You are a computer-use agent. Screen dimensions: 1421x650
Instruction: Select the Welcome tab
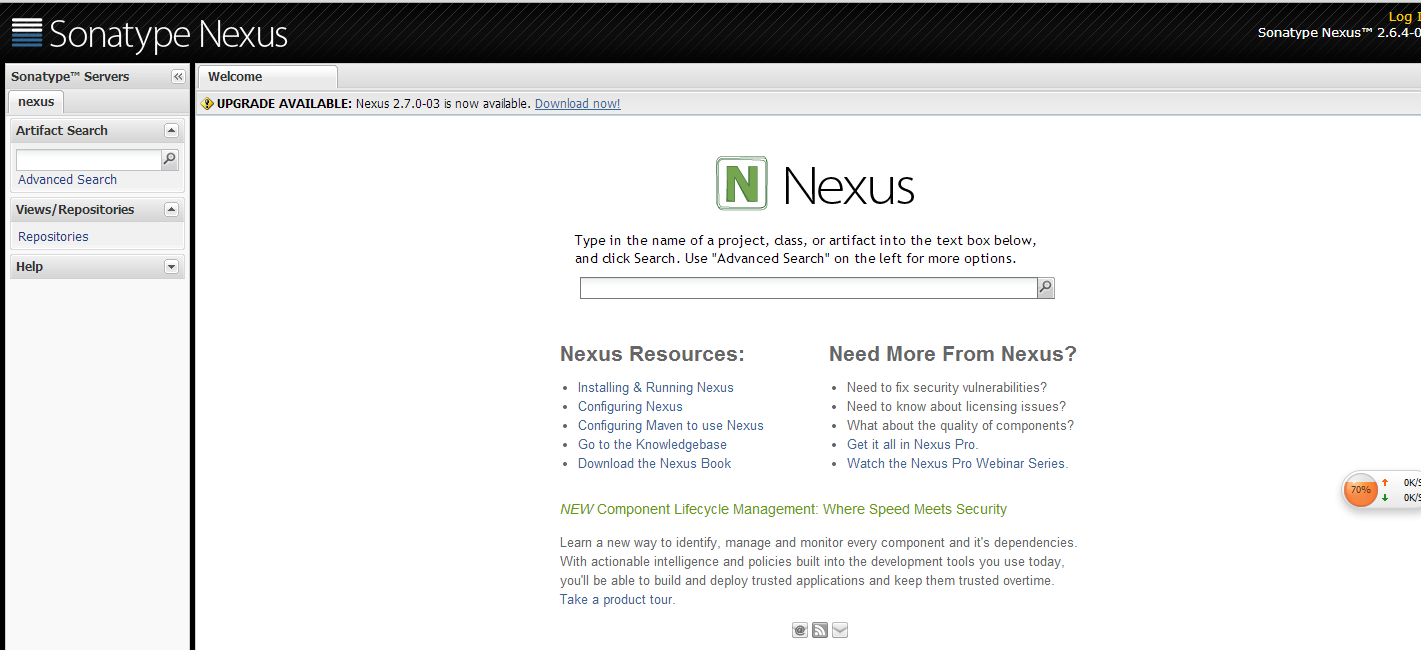pos(267,77)
